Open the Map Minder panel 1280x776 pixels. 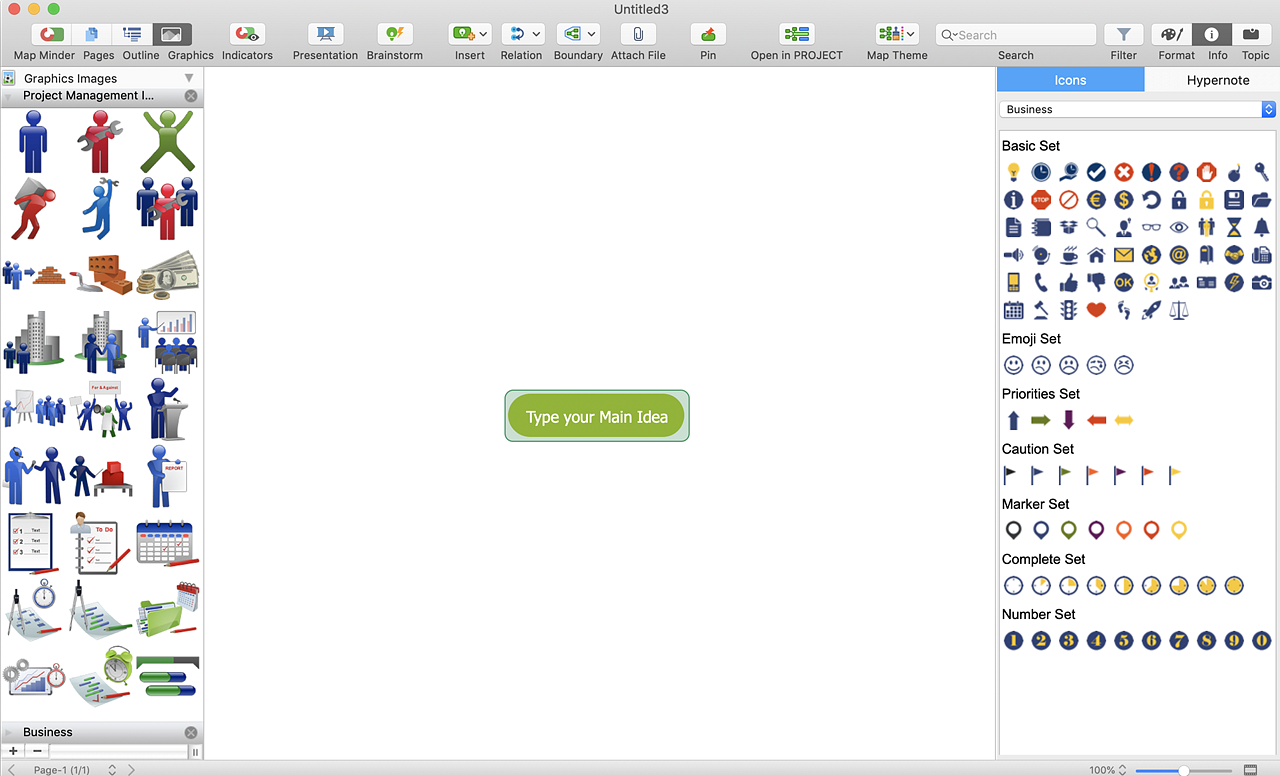[x=44, y=34]
